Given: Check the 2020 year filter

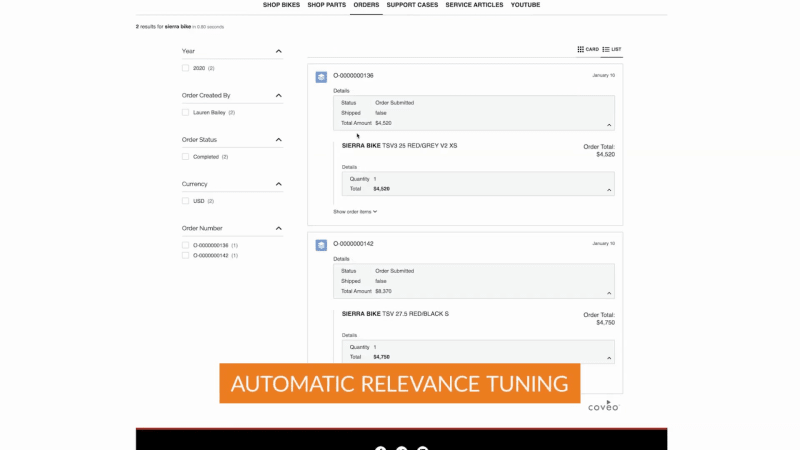Looking at the screenshot, I should (x=186, y=68).
